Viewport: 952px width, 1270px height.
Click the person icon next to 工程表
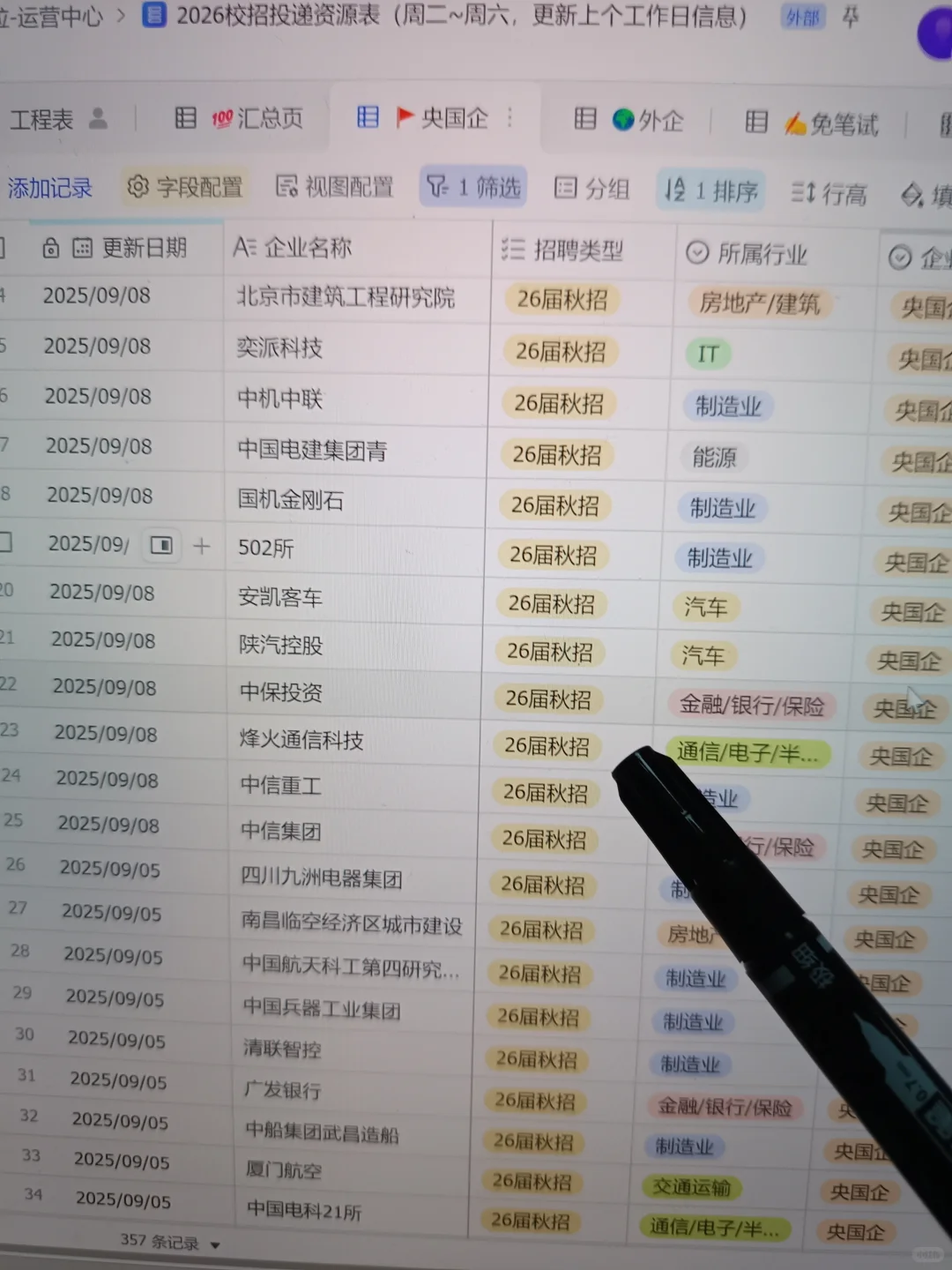coord(99,118)
